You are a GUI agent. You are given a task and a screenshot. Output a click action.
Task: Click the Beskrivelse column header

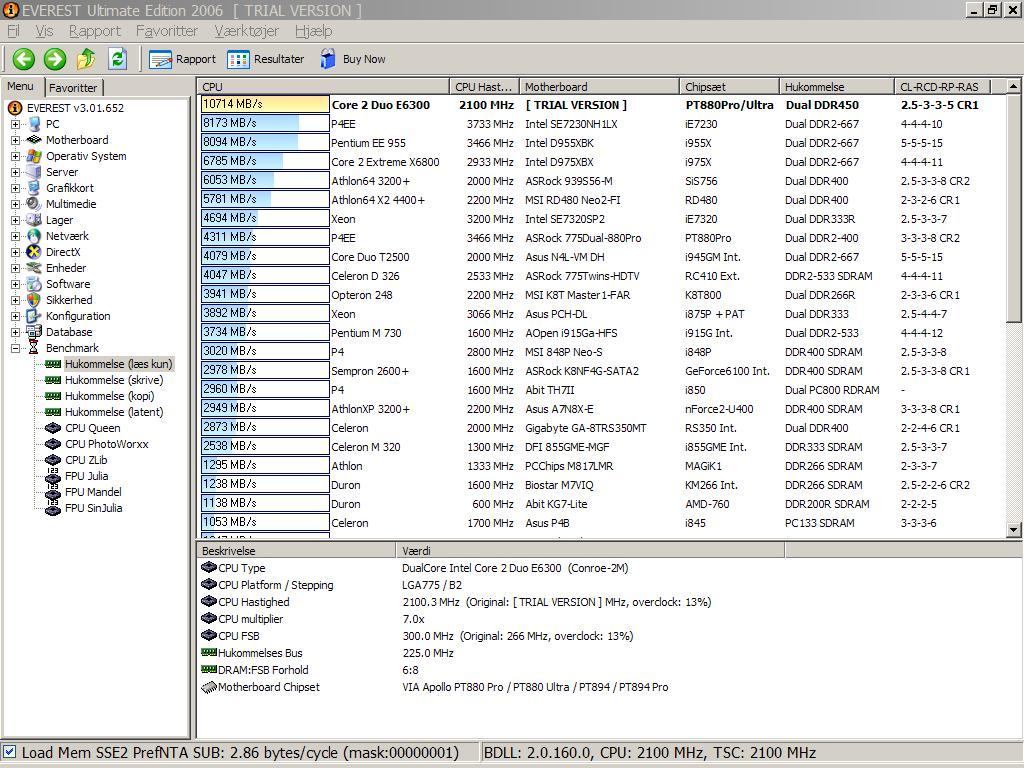click(x=296, y=551)
